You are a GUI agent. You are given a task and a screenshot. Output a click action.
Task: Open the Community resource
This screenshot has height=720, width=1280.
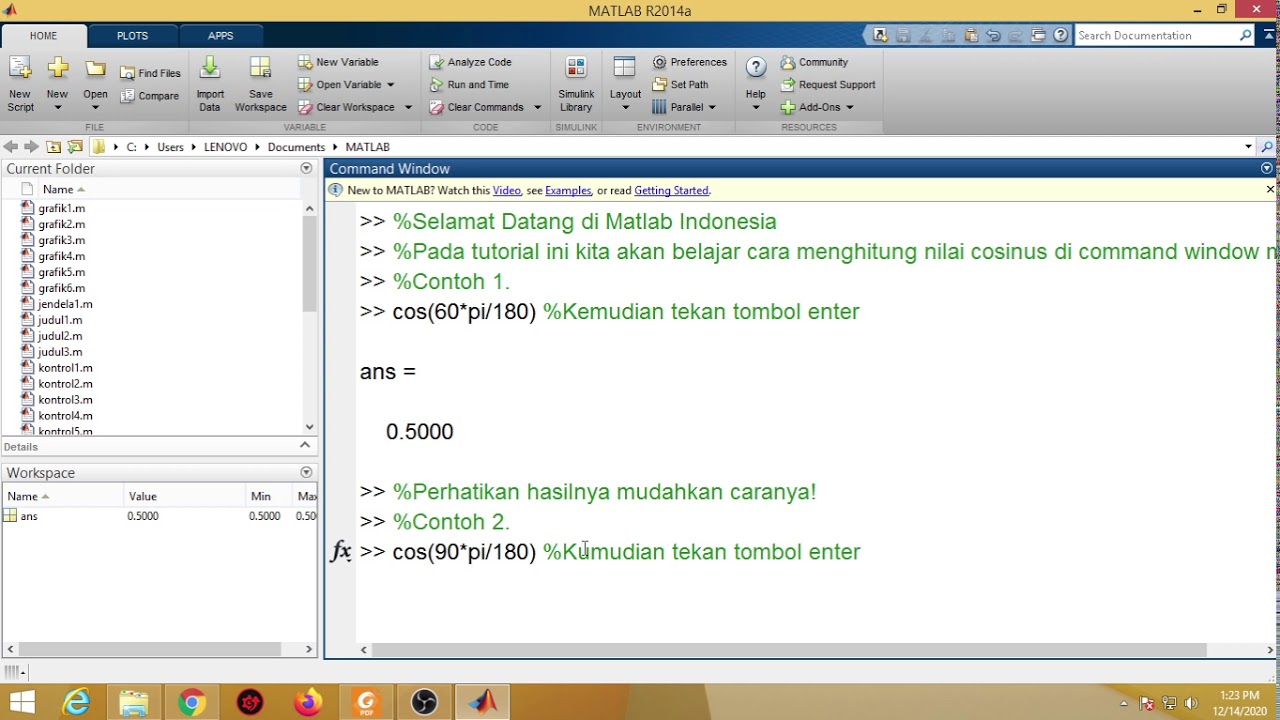pos(814,62)
